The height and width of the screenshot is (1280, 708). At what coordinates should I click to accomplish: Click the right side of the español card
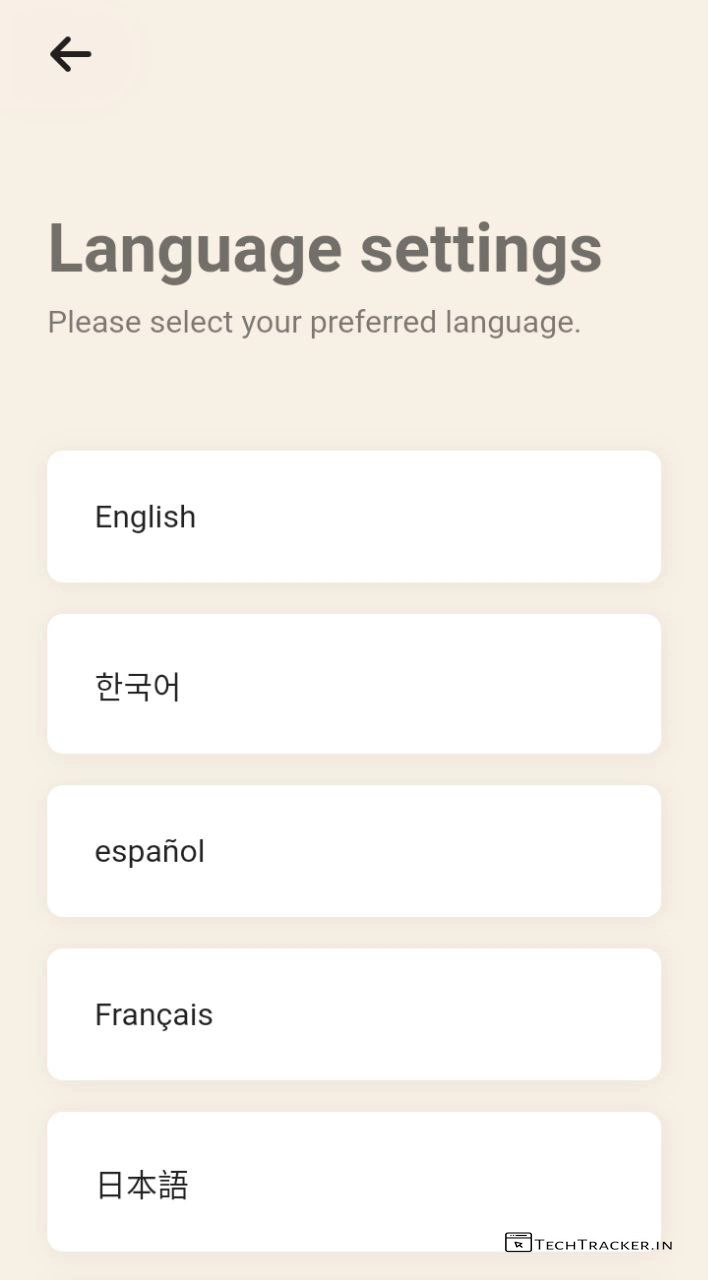pyautogui.click(x=580, y=851)
